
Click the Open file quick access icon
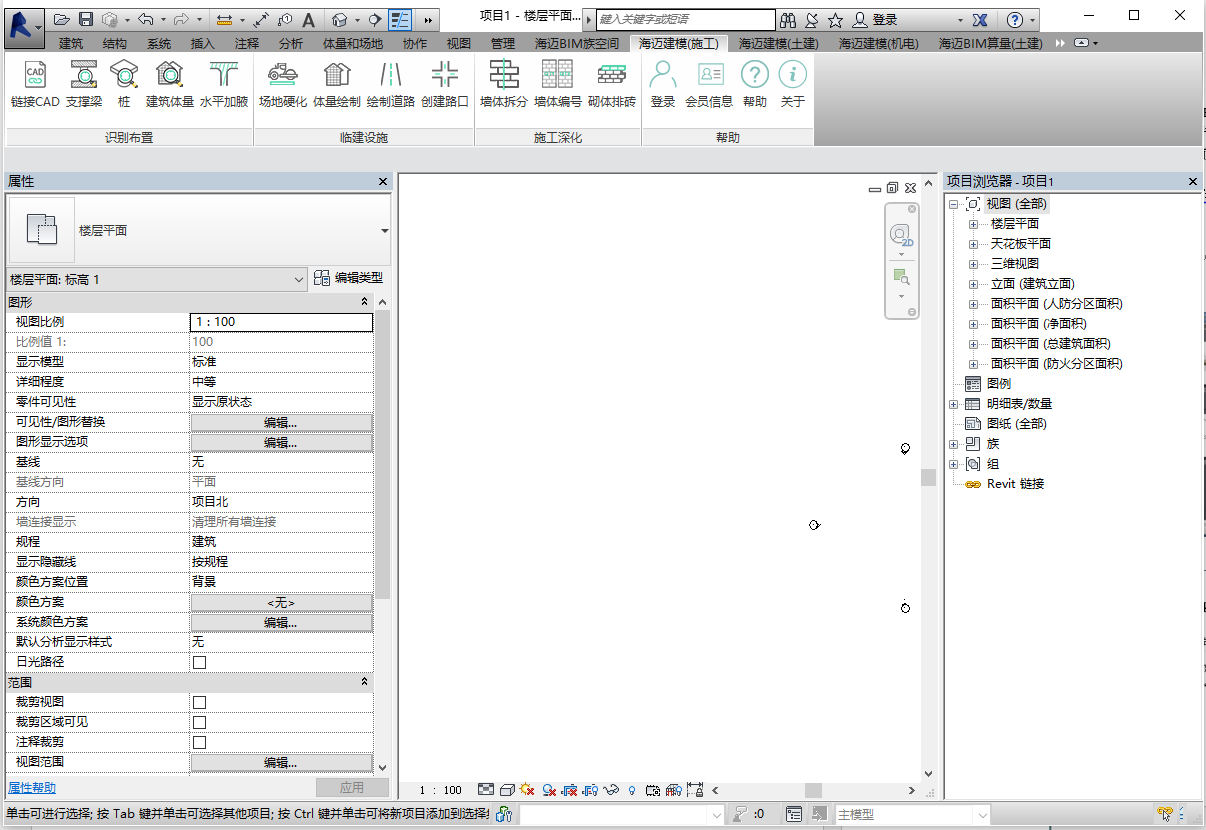tap(63, 19)
